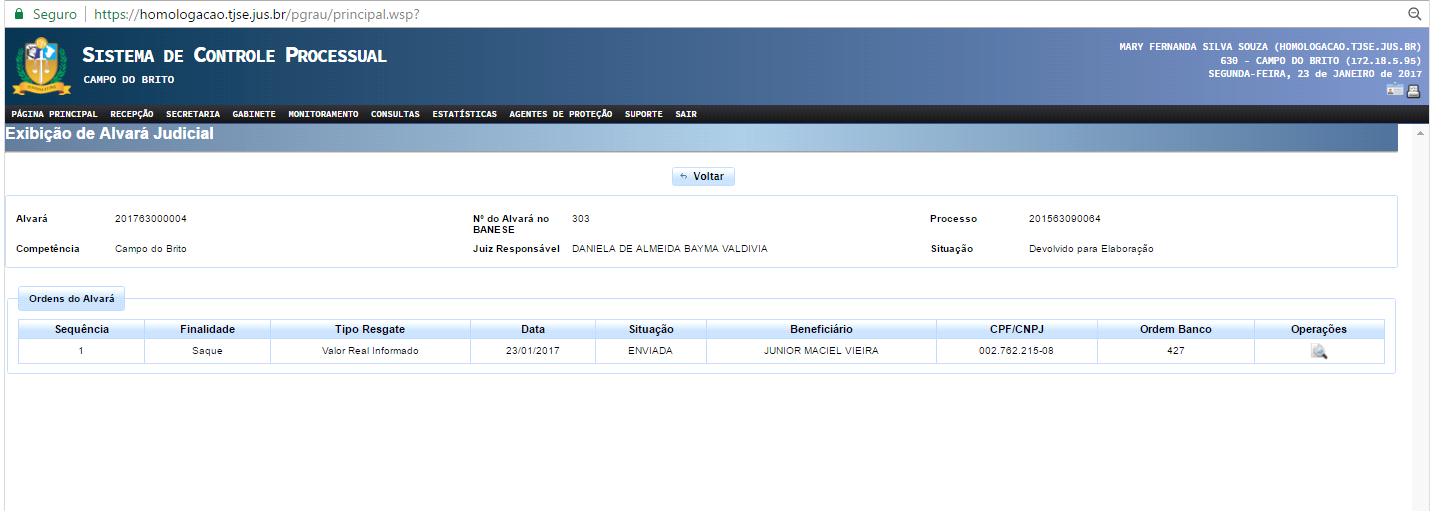Click the court coat of arms logo
The height and width of the screenshot is (511, 1431).
[41, 66]
